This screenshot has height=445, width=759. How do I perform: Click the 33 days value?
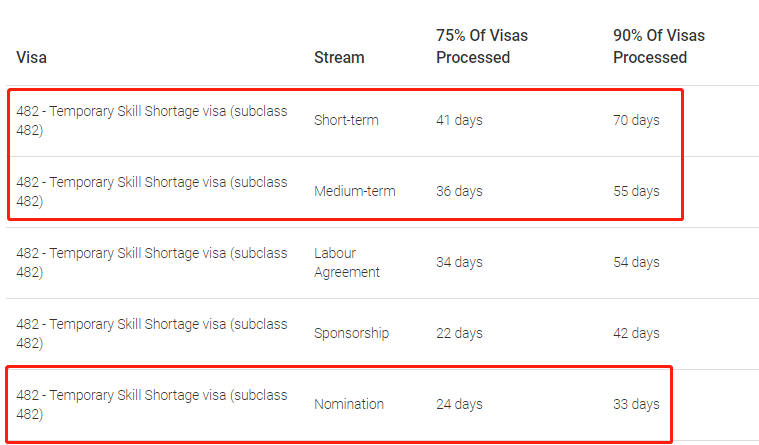point(636,404)
